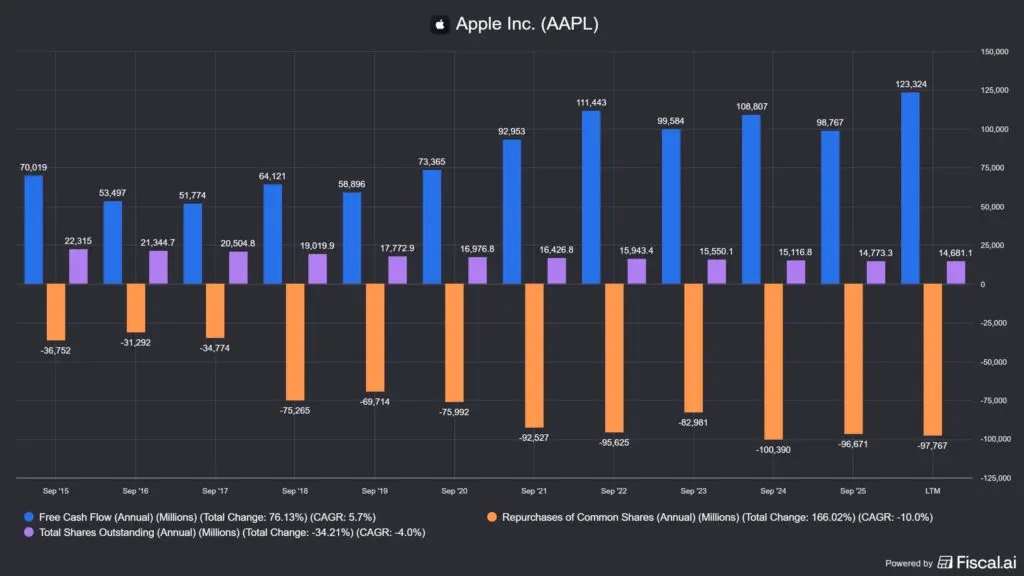Click the 92,953 free cash flow bar

tap(512, 212)
